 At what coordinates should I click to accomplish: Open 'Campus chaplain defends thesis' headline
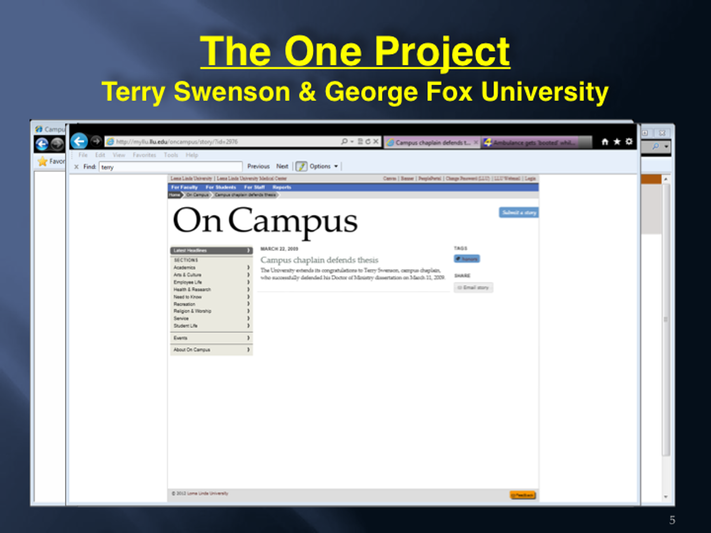tap(319, 260)
